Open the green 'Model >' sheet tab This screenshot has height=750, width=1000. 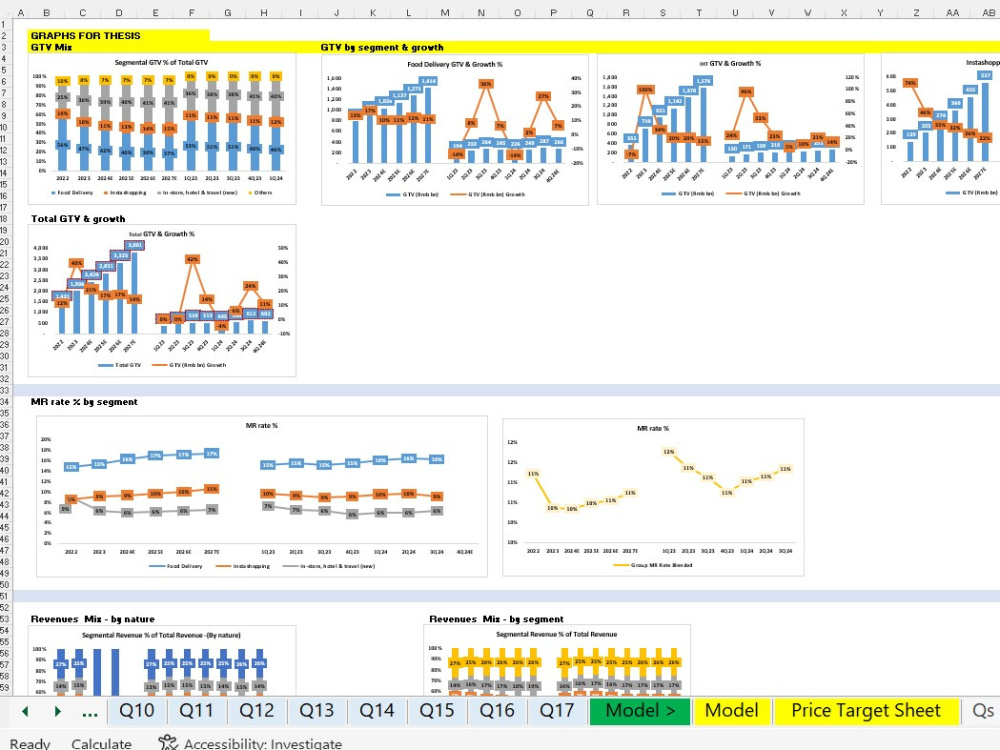[640, 710]
